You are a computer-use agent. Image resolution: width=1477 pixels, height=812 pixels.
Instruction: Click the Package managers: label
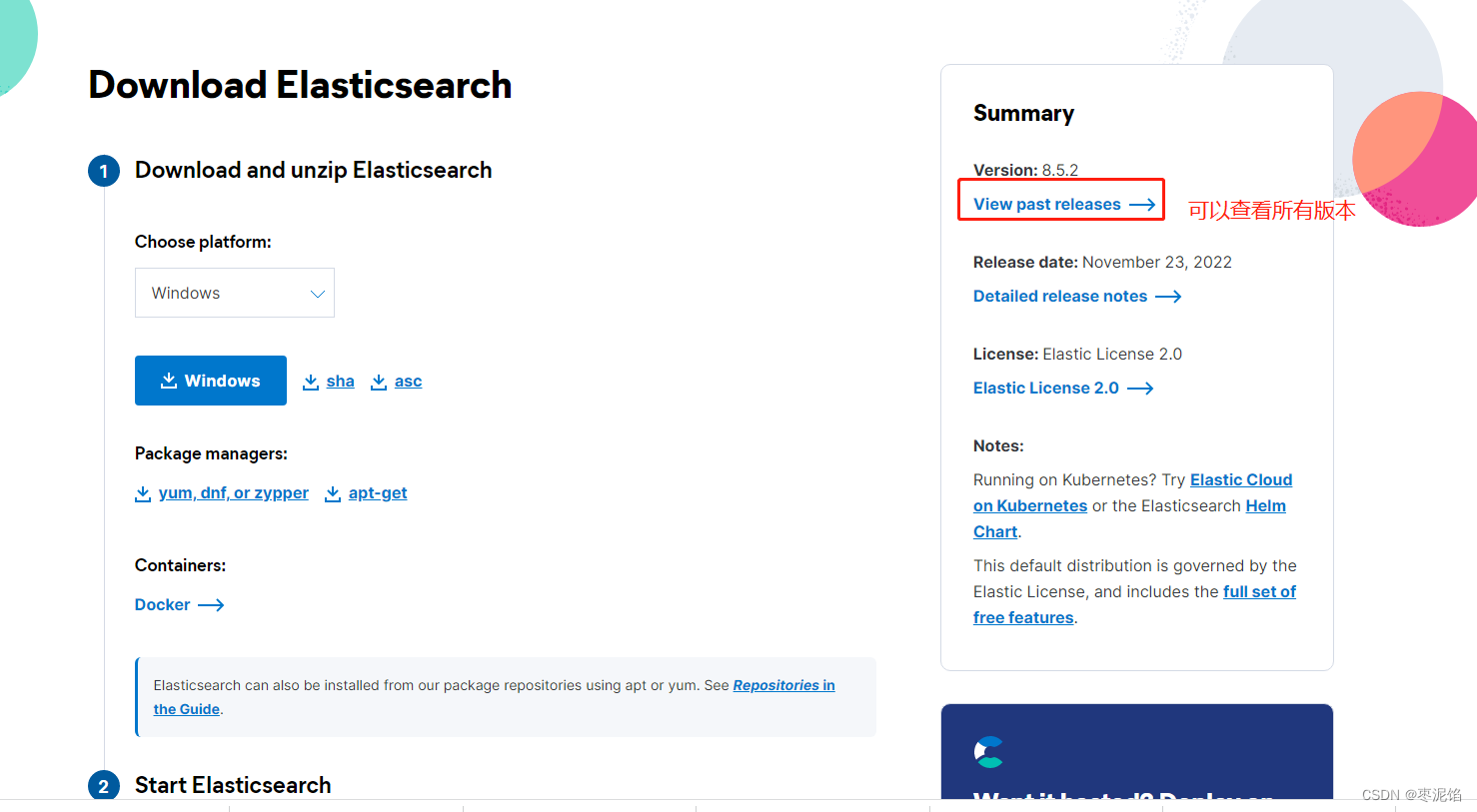pos(211,453)
